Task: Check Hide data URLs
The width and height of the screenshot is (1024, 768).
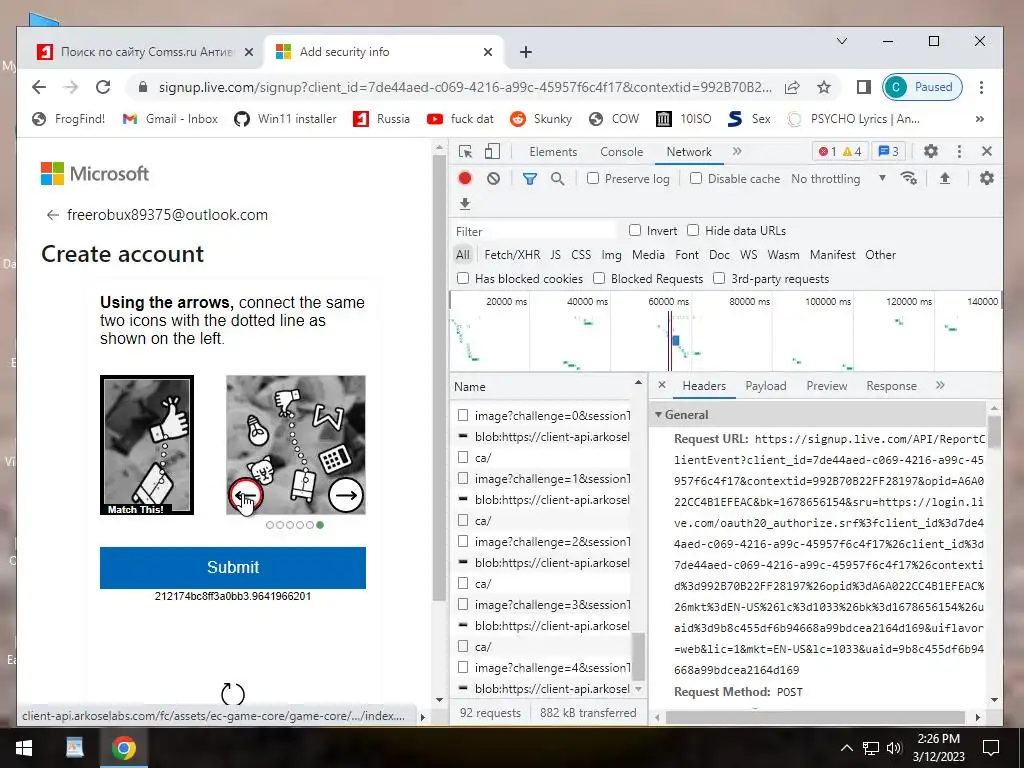Action: tap(693, 230)
